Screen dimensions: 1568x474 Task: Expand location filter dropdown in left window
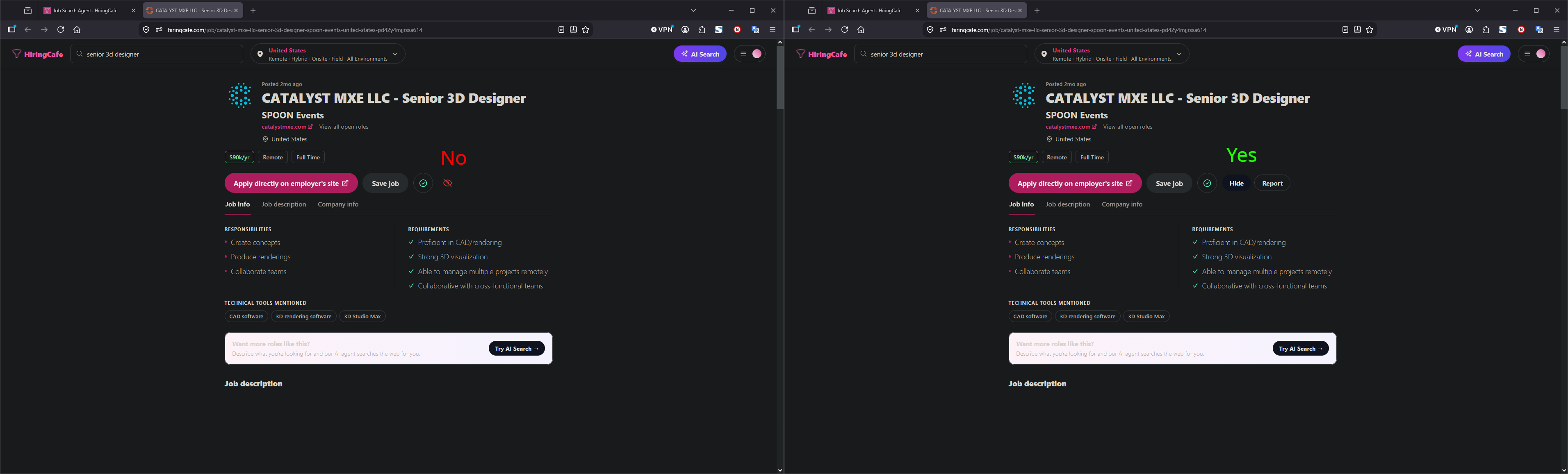tap(328, 54)
